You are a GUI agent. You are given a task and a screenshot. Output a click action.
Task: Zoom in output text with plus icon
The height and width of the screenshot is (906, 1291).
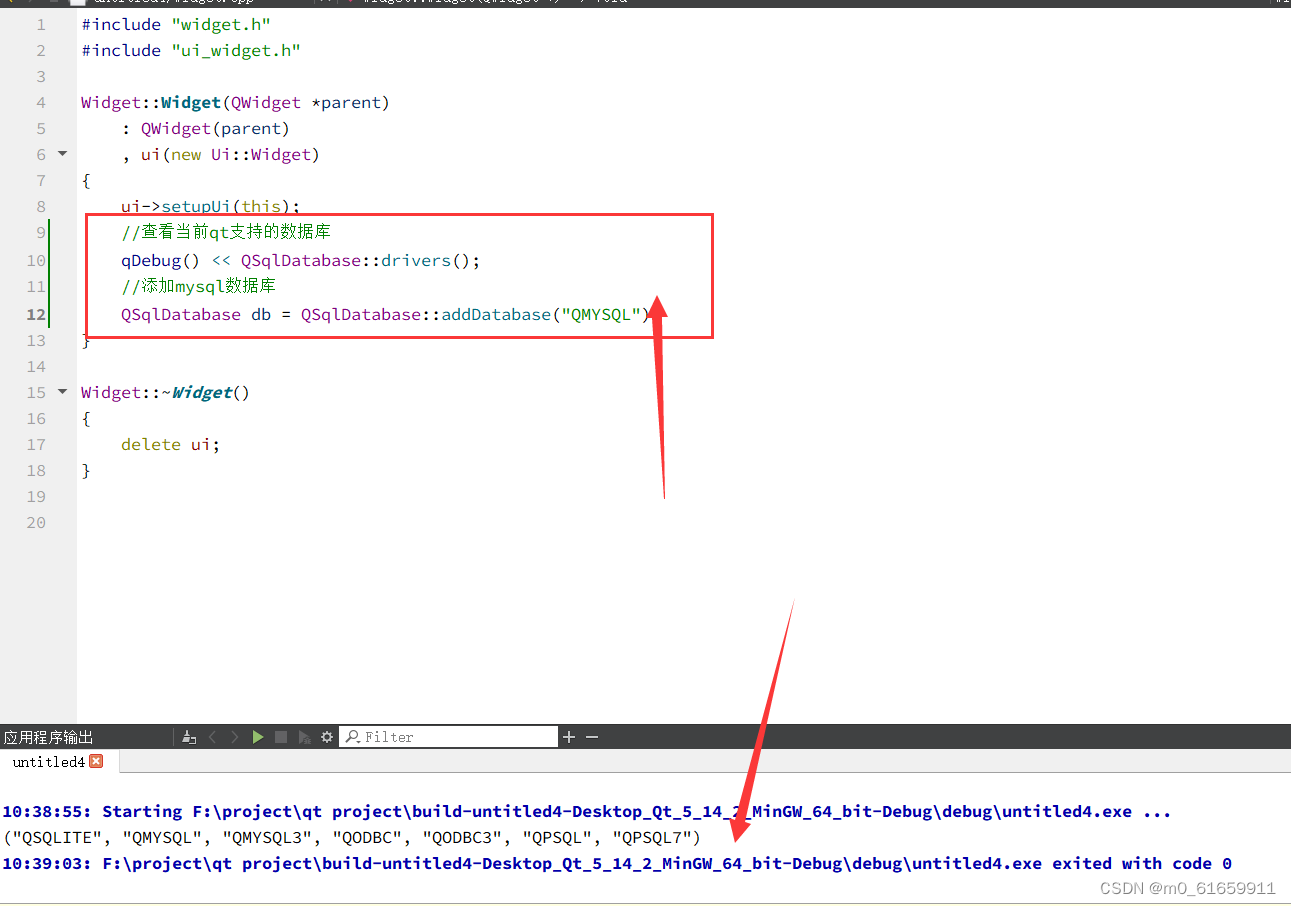click(x=569, y=737)
